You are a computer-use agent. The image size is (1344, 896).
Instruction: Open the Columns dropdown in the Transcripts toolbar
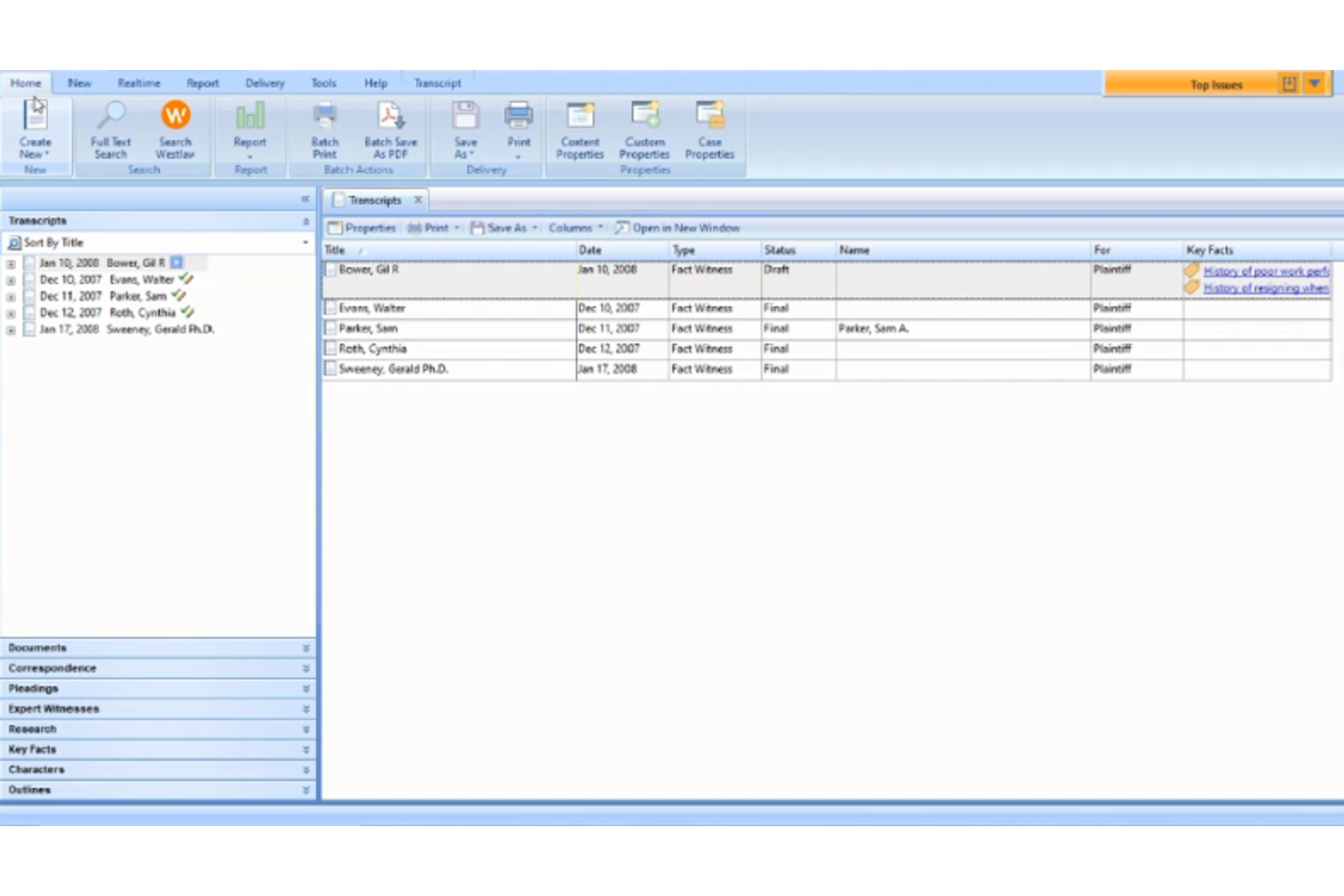(575, 228)
